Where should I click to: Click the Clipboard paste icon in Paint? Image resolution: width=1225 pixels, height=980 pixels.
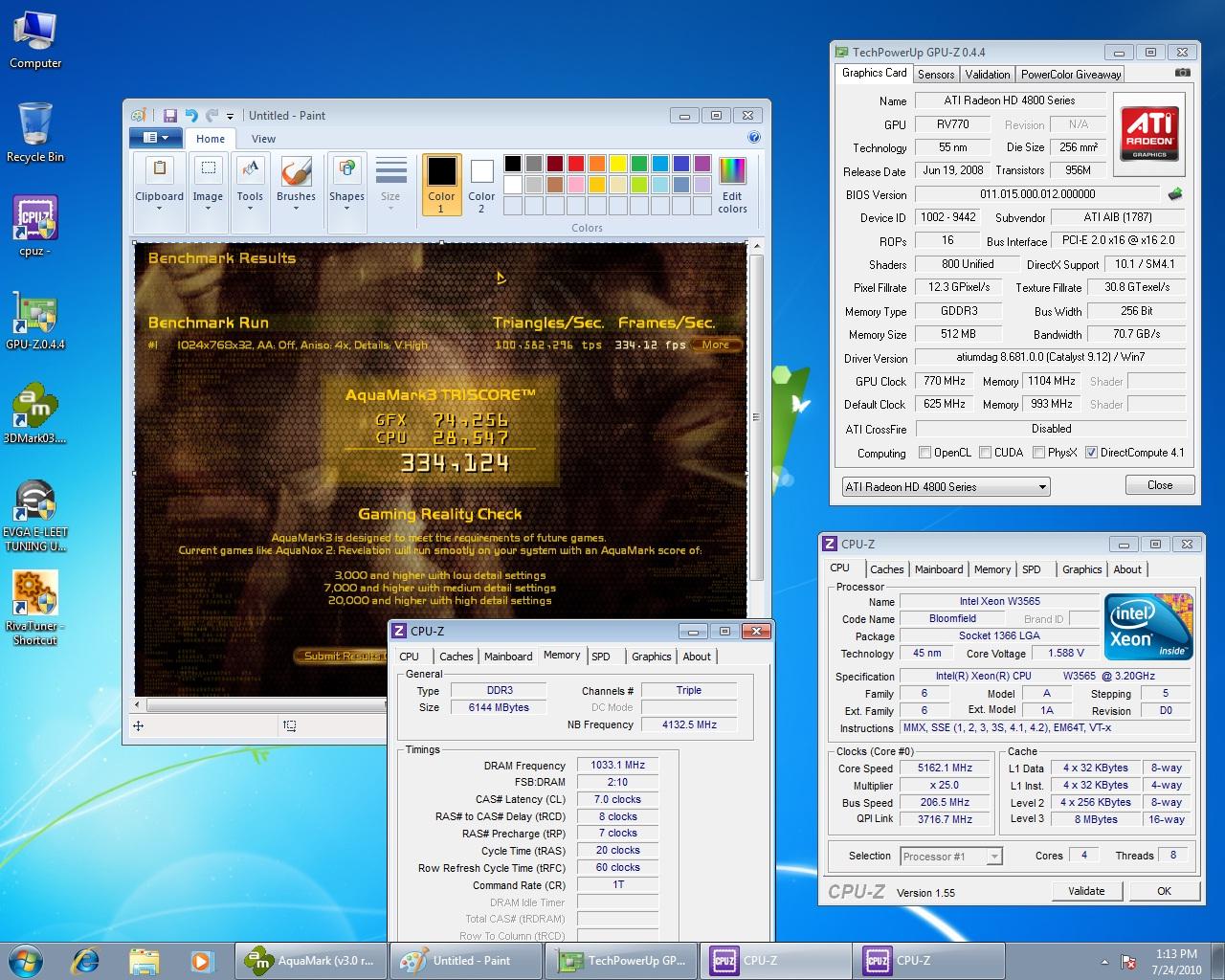[159, 170]
